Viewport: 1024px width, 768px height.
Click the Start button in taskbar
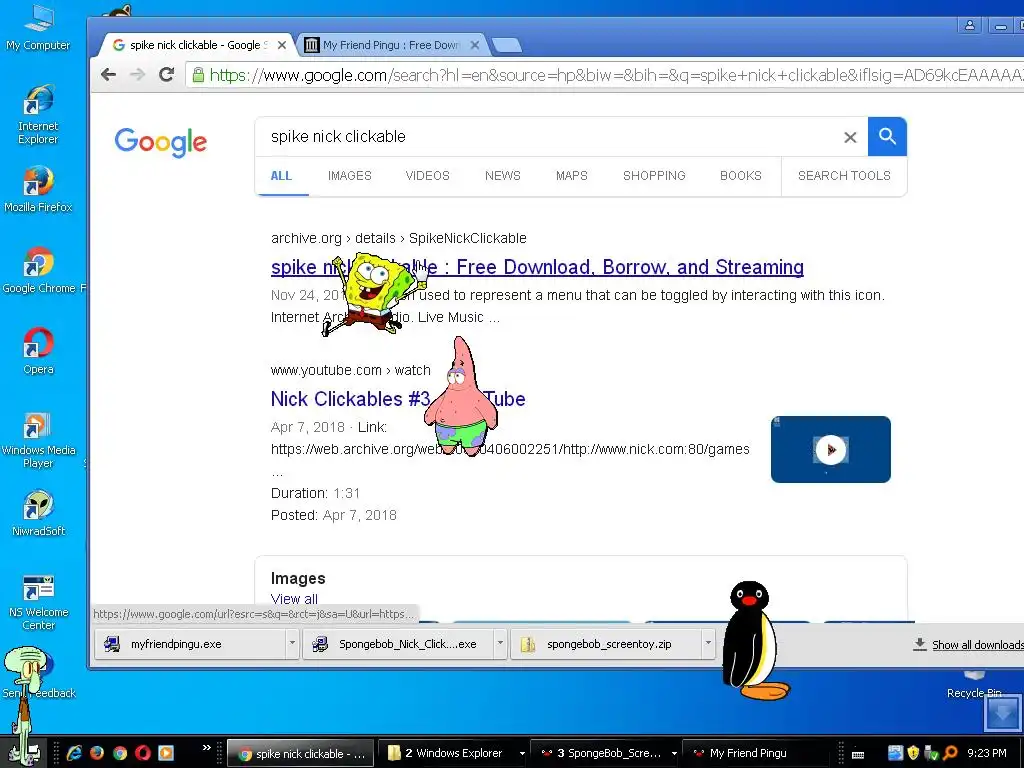pyautogui.click(x=25, y=754)
